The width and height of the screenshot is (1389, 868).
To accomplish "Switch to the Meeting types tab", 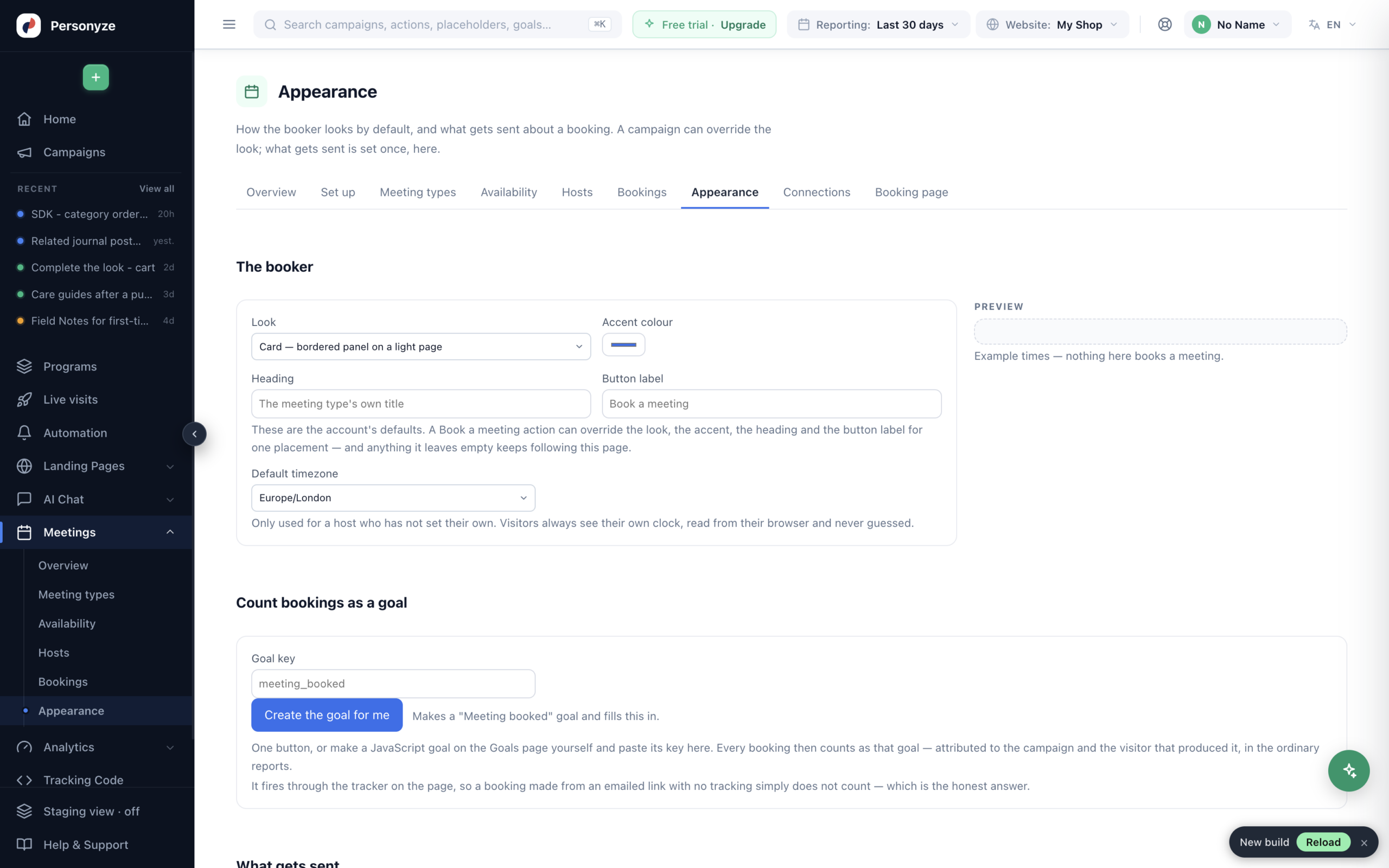I will point(418,192).
